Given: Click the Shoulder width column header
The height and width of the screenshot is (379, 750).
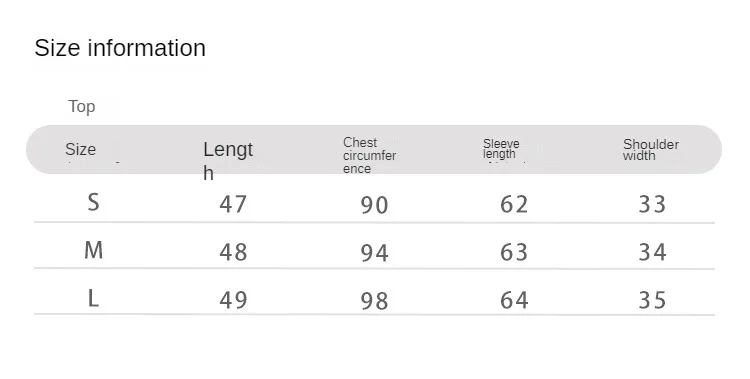Looking at the screenshot, I should tap(651, 150).
